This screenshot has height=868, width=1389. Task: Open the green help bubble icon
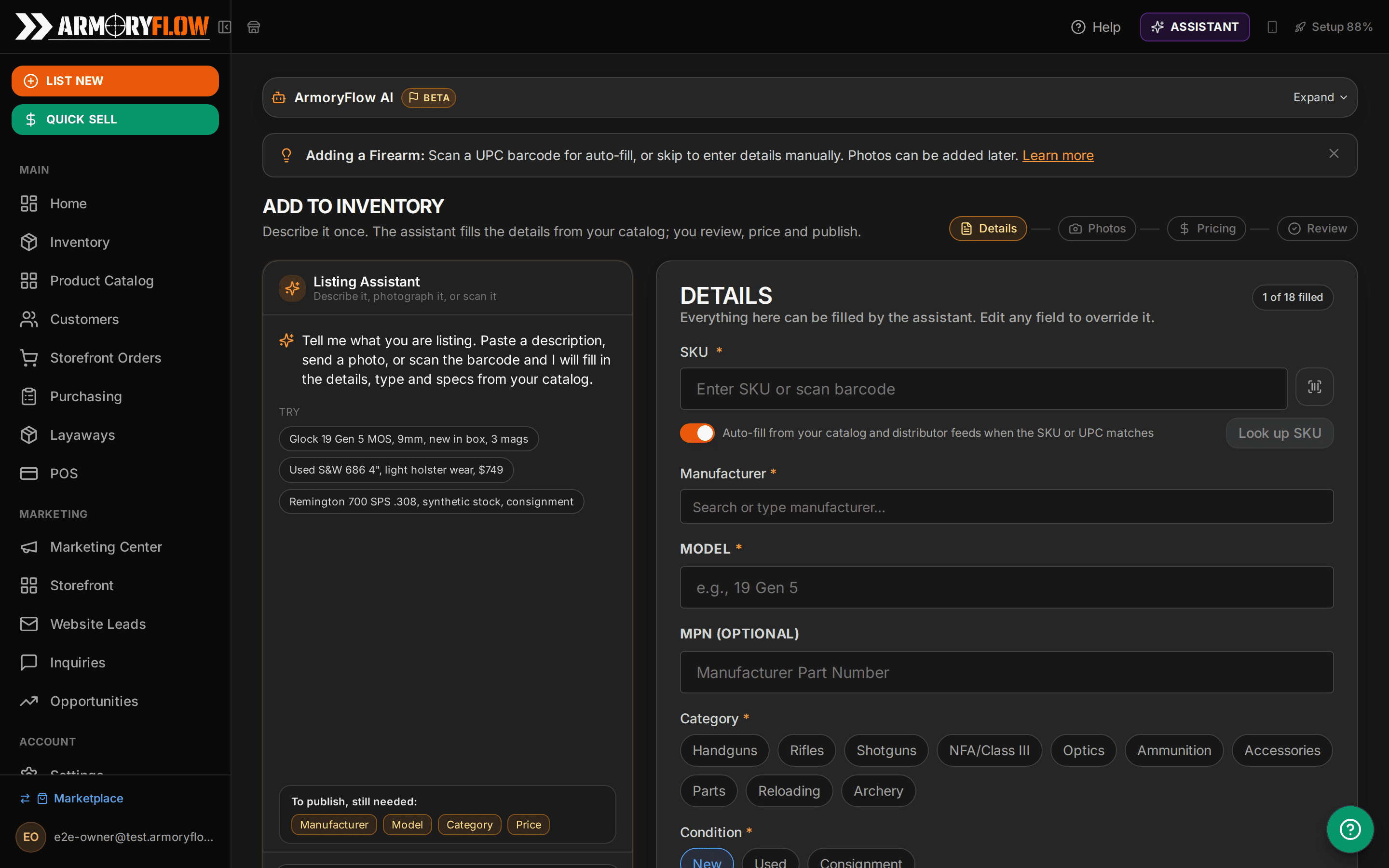click(x=1350, y=829)
